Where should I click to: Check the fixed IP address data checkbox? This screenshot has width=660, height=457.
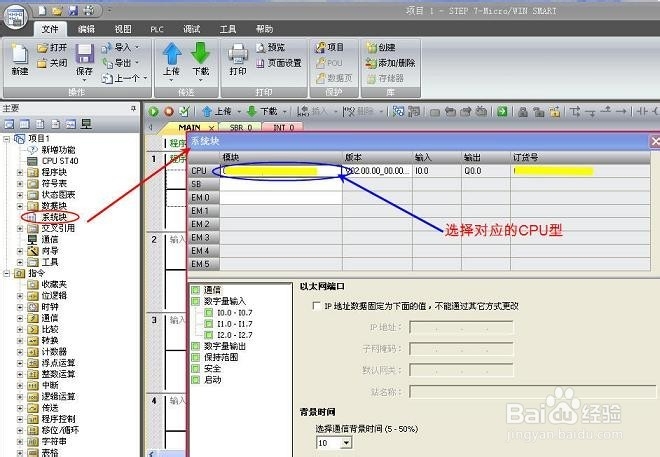click(317, 306)
